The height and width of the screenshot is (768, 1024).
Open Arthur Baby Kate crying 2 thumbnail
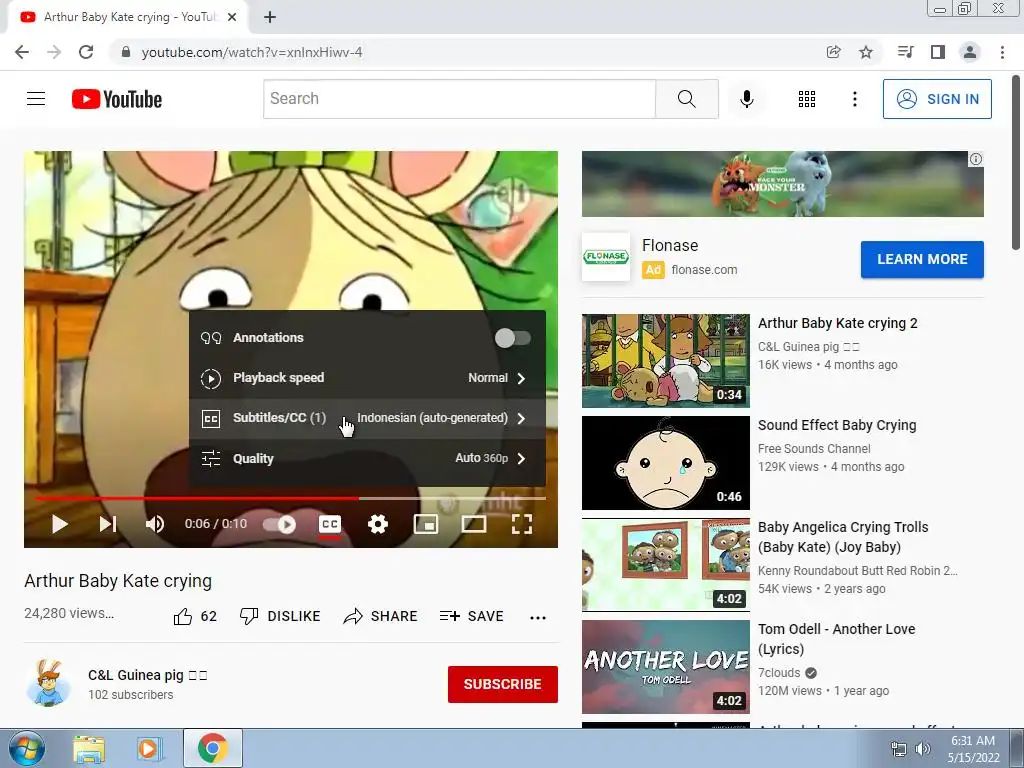665,360
